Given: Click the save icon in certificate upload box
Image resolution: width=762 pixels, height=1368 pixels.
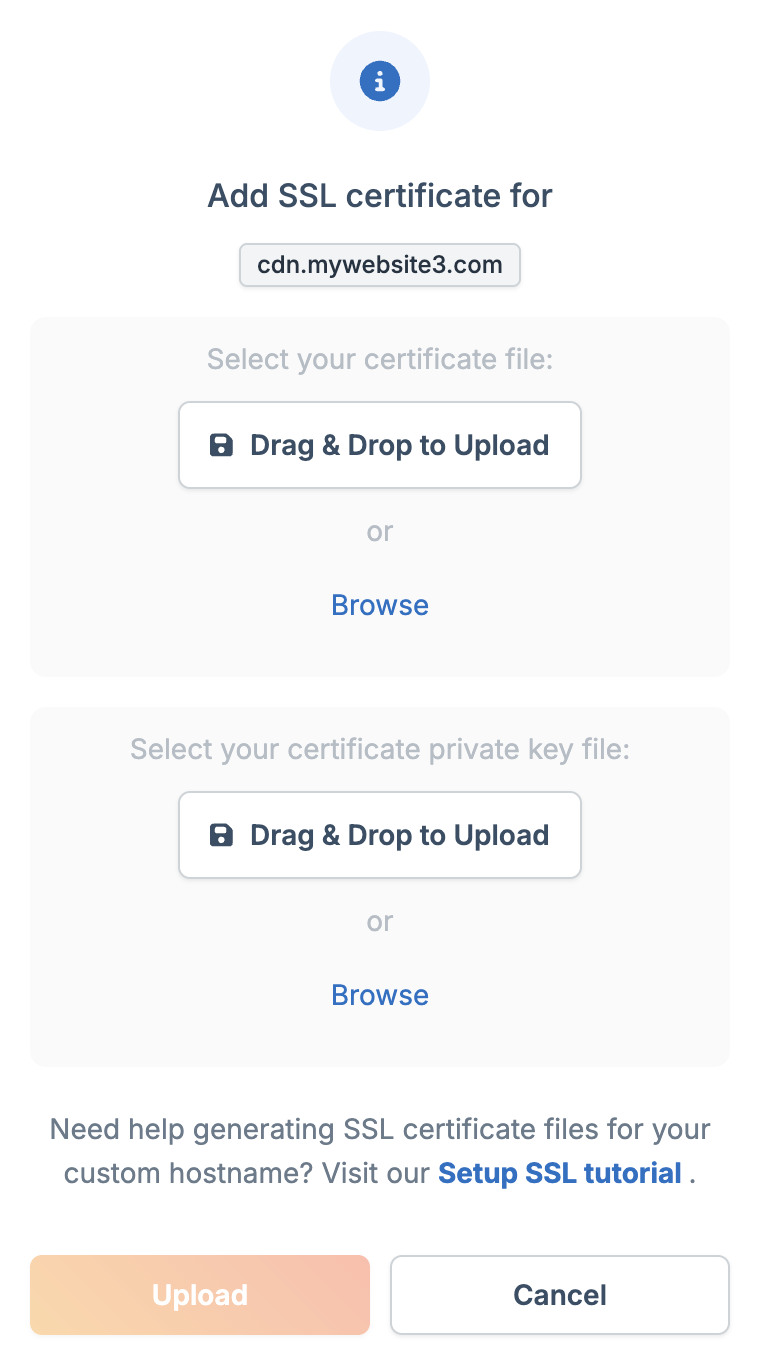Looking at the screenshot, I should pyautogui.click(x=221, y=444).
